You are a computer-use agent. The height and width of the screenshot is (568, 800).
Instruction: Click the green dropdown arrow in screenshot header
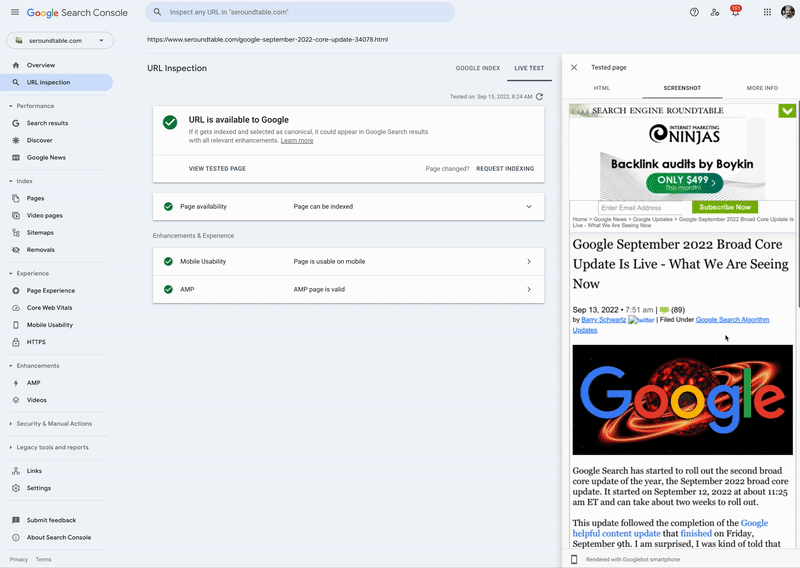click(787, 111)
